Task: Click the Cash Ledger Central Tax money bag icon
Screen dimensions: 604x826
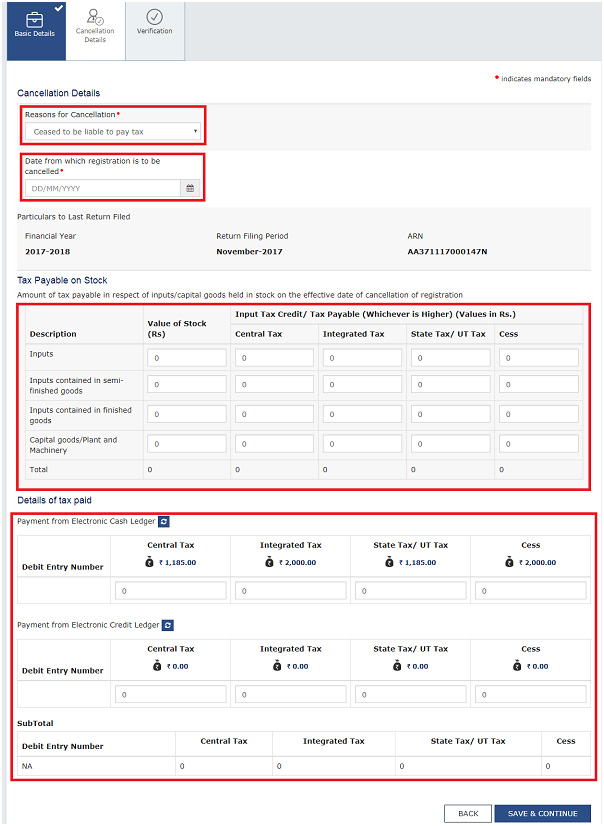Action: click(x=150, y=562)
